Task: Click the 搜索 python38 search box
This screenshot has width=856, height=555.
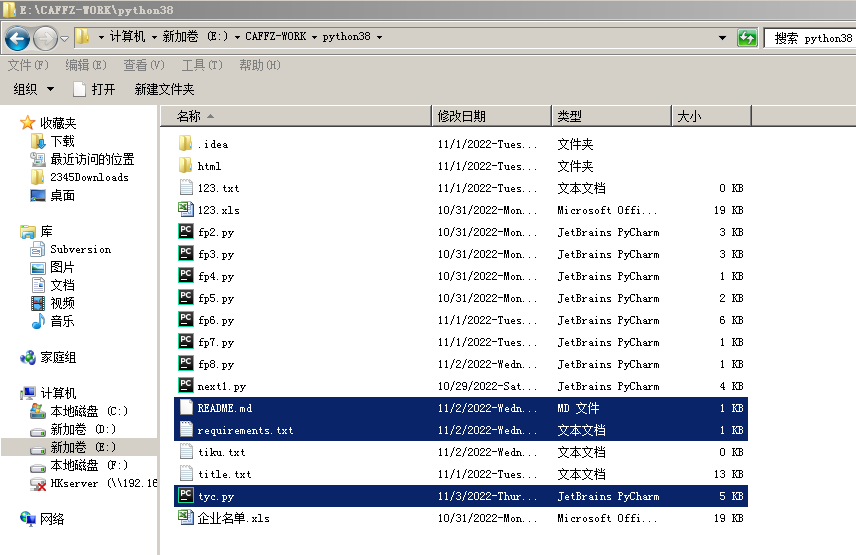Action: [x=812, y=38]
